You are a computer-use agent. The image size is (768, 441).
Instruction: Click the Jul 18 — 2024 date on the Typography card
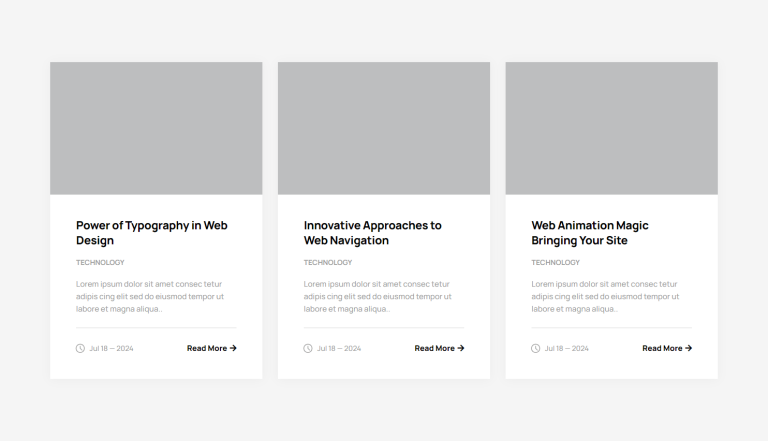pyautogui.click(x=111, y=349)
